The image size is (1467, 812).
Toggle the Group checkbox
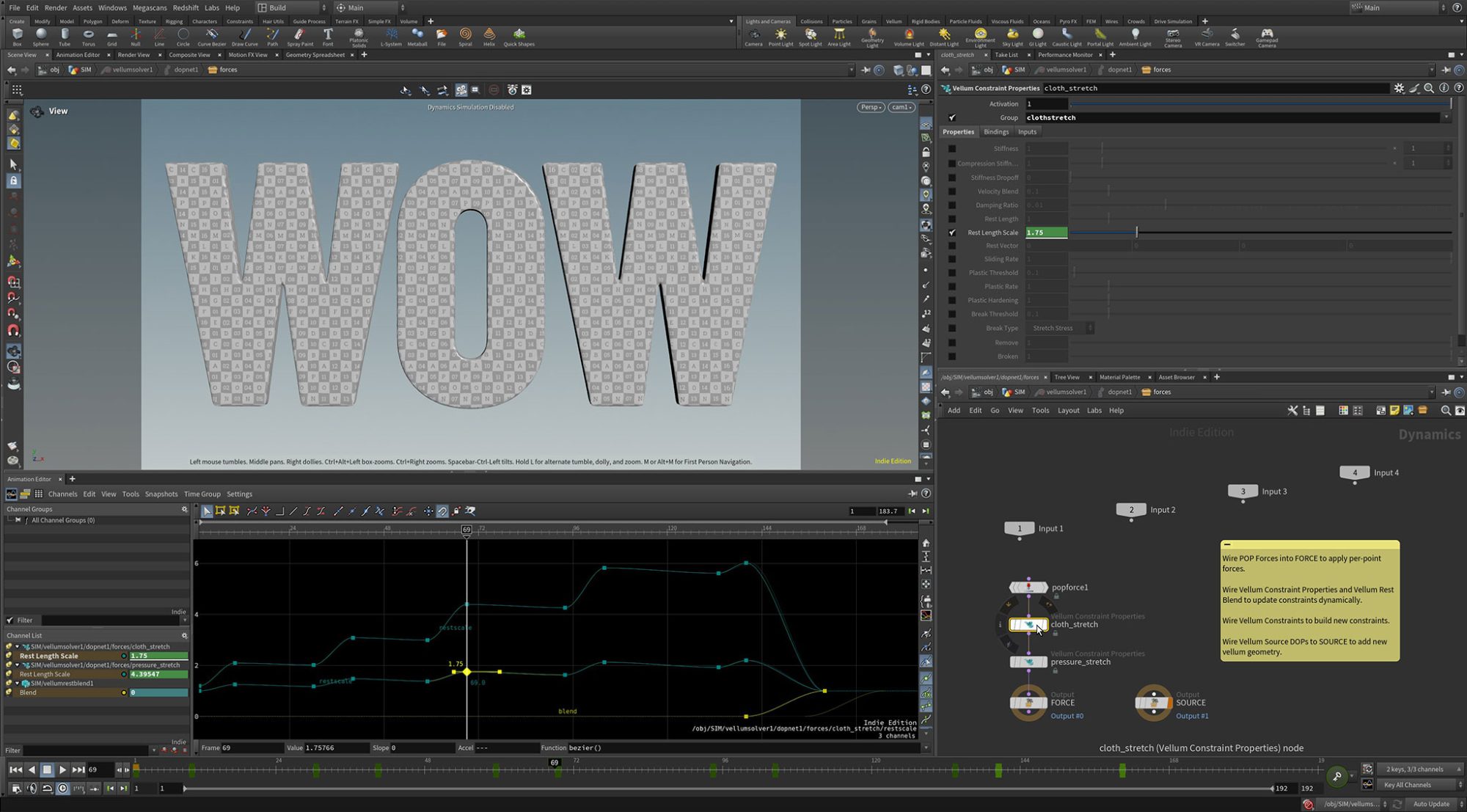click(952, 117)
